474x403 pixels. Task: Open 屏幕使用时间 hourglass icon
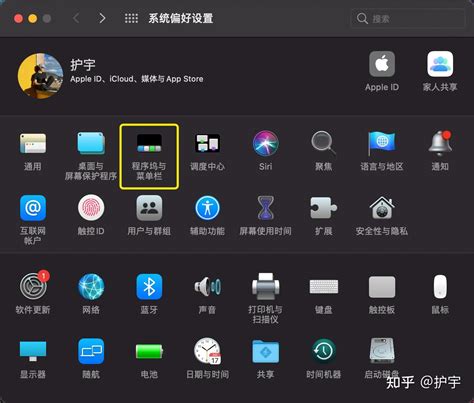(x=265, y=208)
